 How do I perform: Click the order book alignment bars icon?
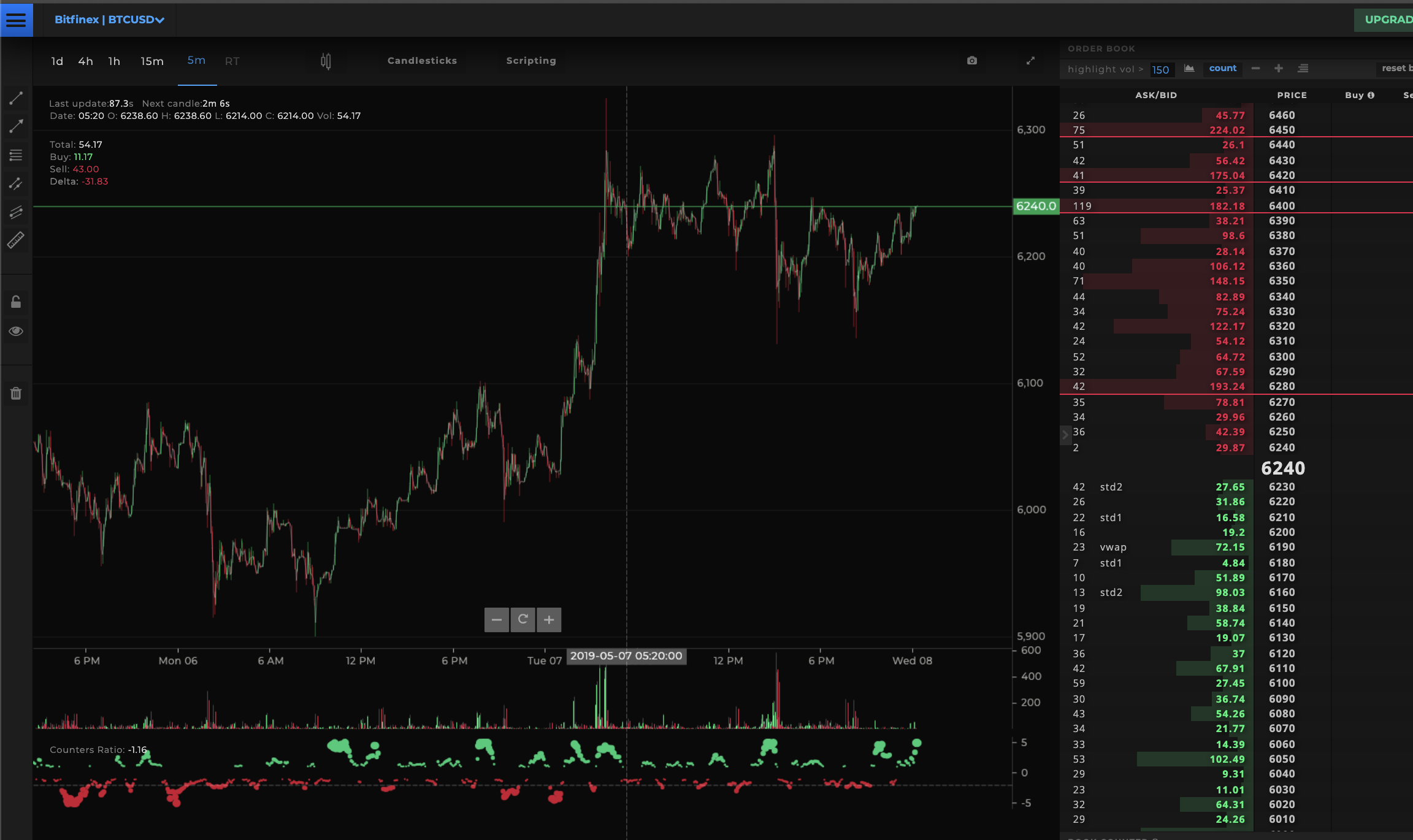pyautogui.click(x=1303, y=69)
